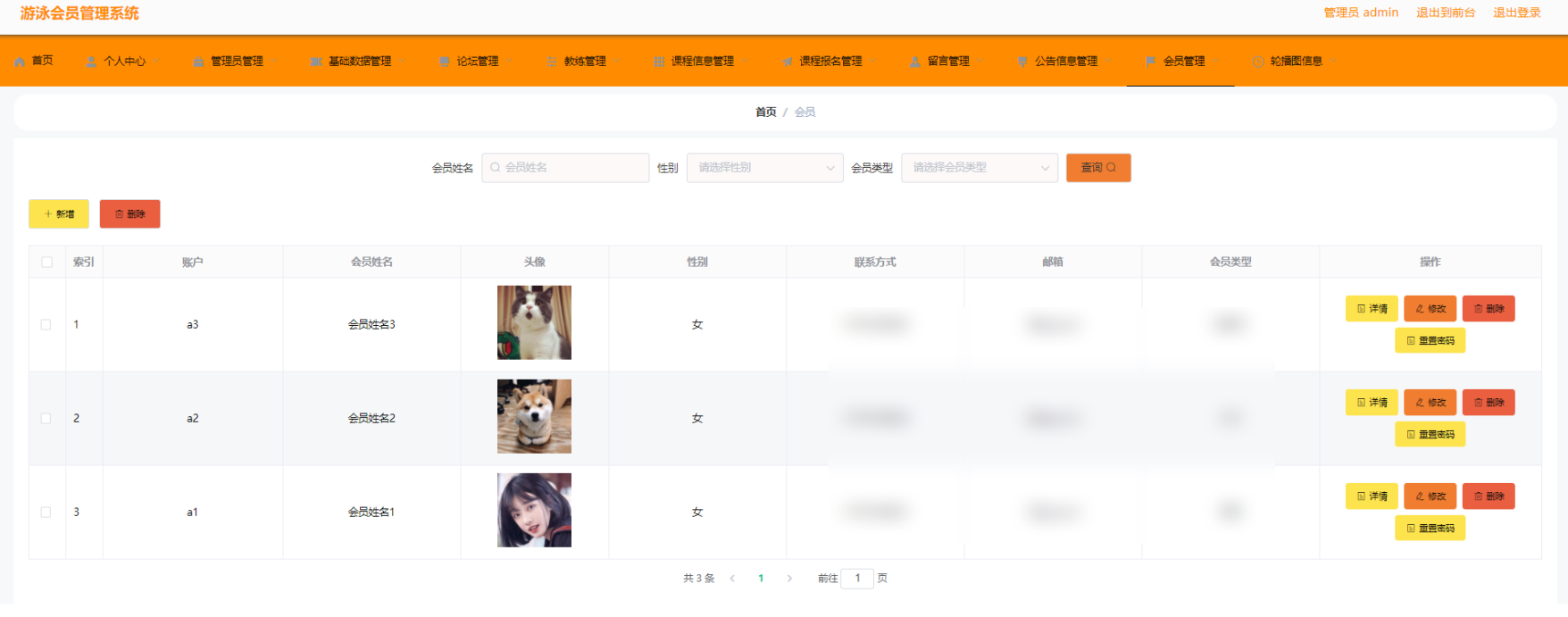Image resolution: width=1568 pixels, height=617 pixels.
Task: Click the magnifier icon inside 会员姓名 field
Action: pos(495,167)
